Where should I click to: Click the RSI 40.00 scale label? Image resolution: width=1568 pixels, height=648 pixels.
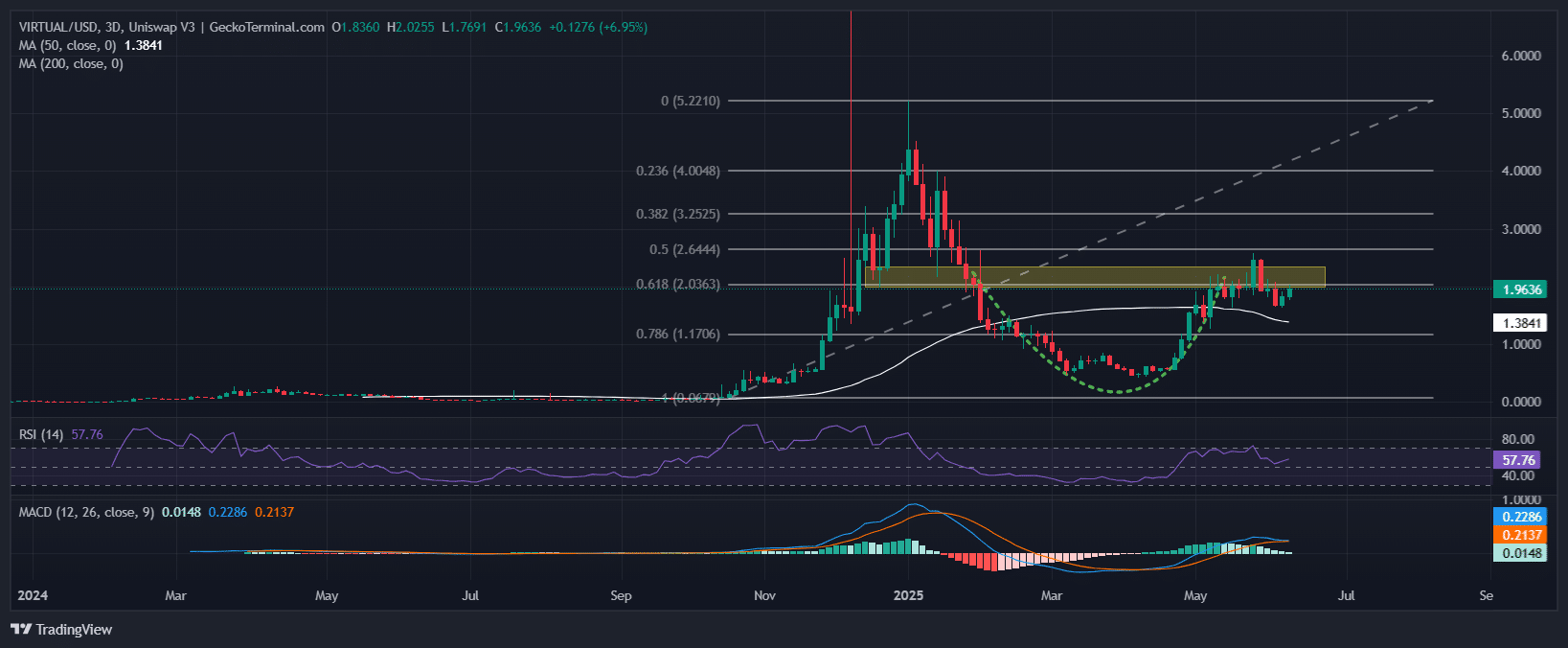click(1517, 475)
